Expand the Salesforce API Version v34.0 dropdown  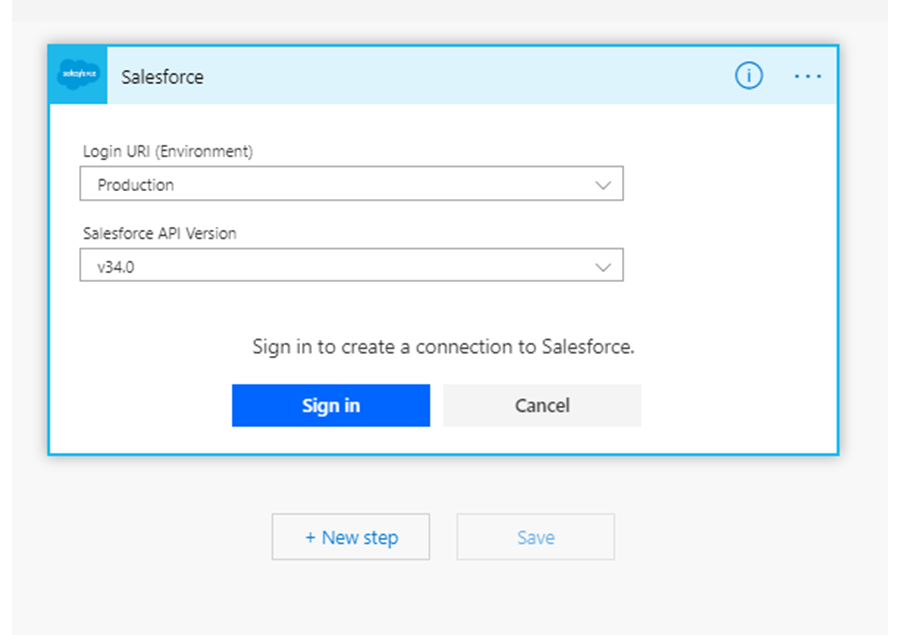click(x=351, y=265)
